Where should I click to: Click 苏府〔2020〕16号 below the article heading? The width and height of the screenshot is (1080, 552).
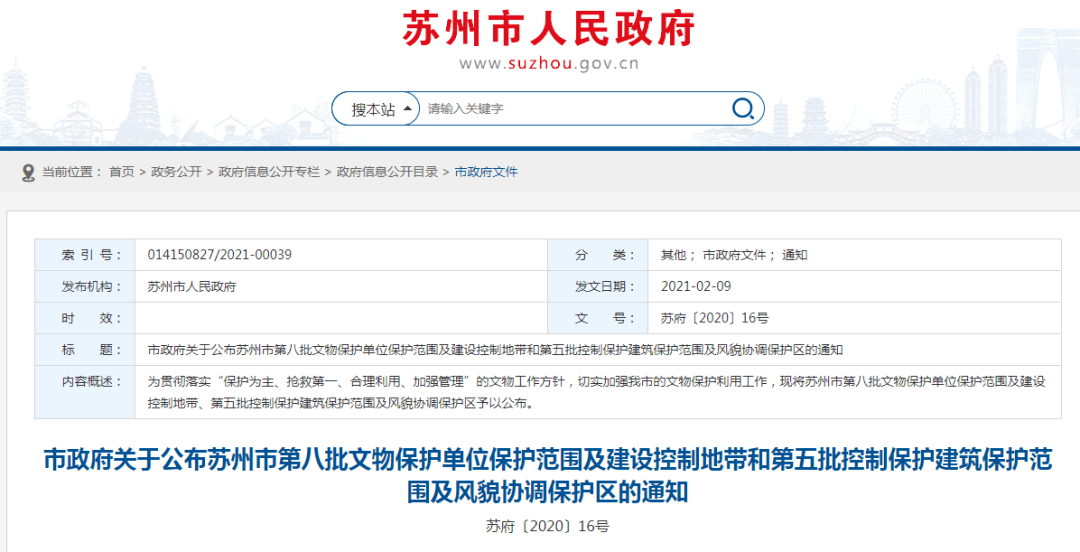pyautogui.click(x=548, y=527)
